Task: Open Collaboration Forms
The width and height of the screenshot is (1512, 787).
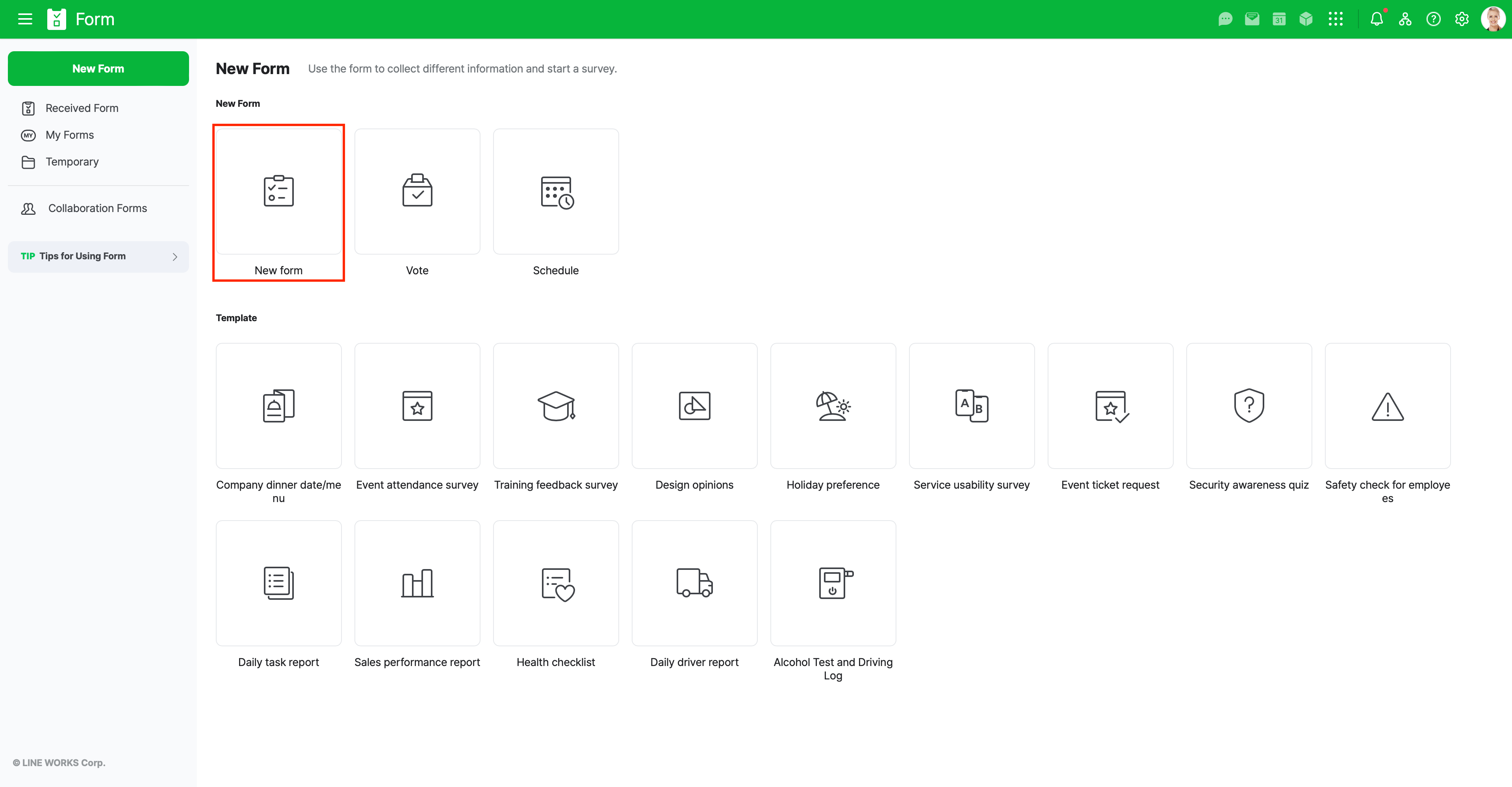Action: (97, 208)
